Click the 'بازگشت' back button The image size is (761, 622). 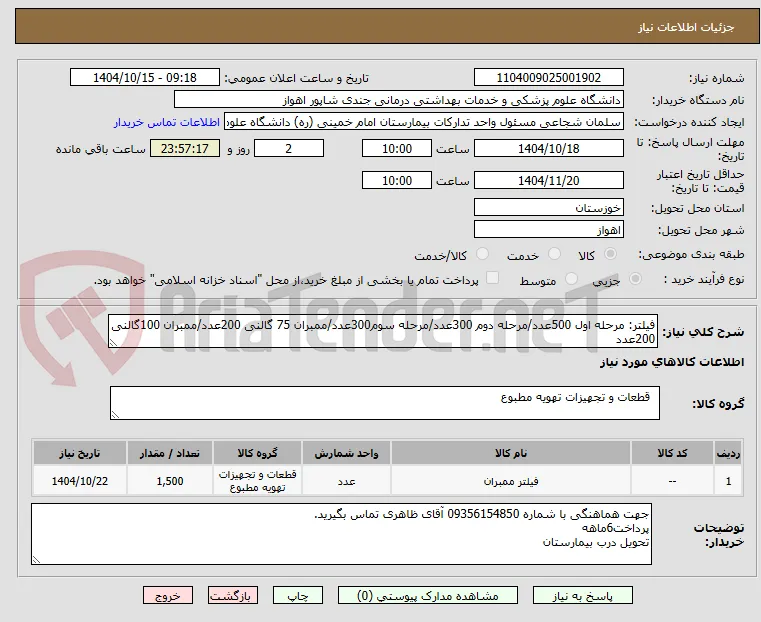coord(233,595)
